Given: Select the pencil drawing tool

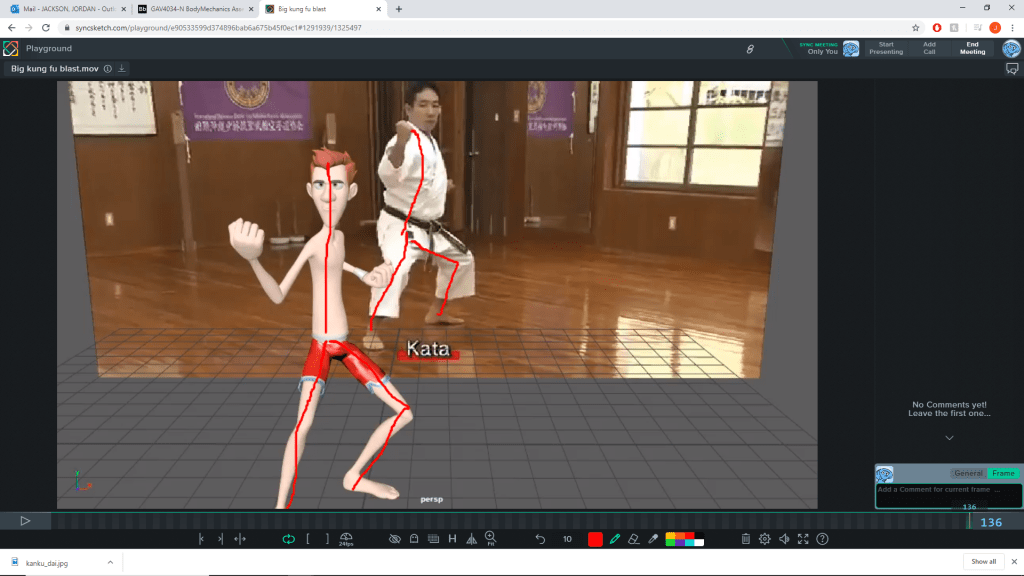Looking at the screenshot, I should point(615,539).
